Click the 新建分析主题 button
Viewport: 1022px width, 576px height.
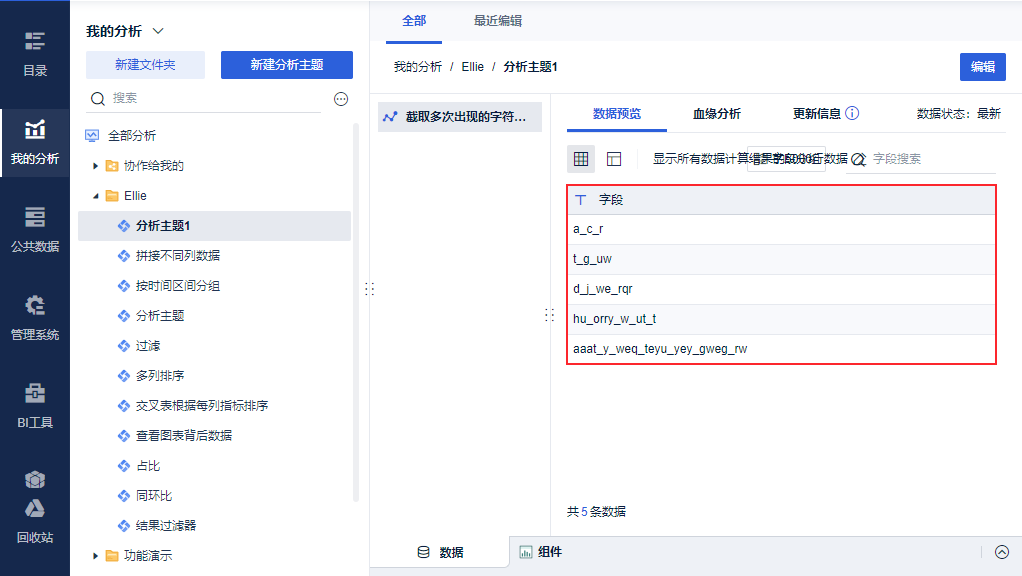287,65
